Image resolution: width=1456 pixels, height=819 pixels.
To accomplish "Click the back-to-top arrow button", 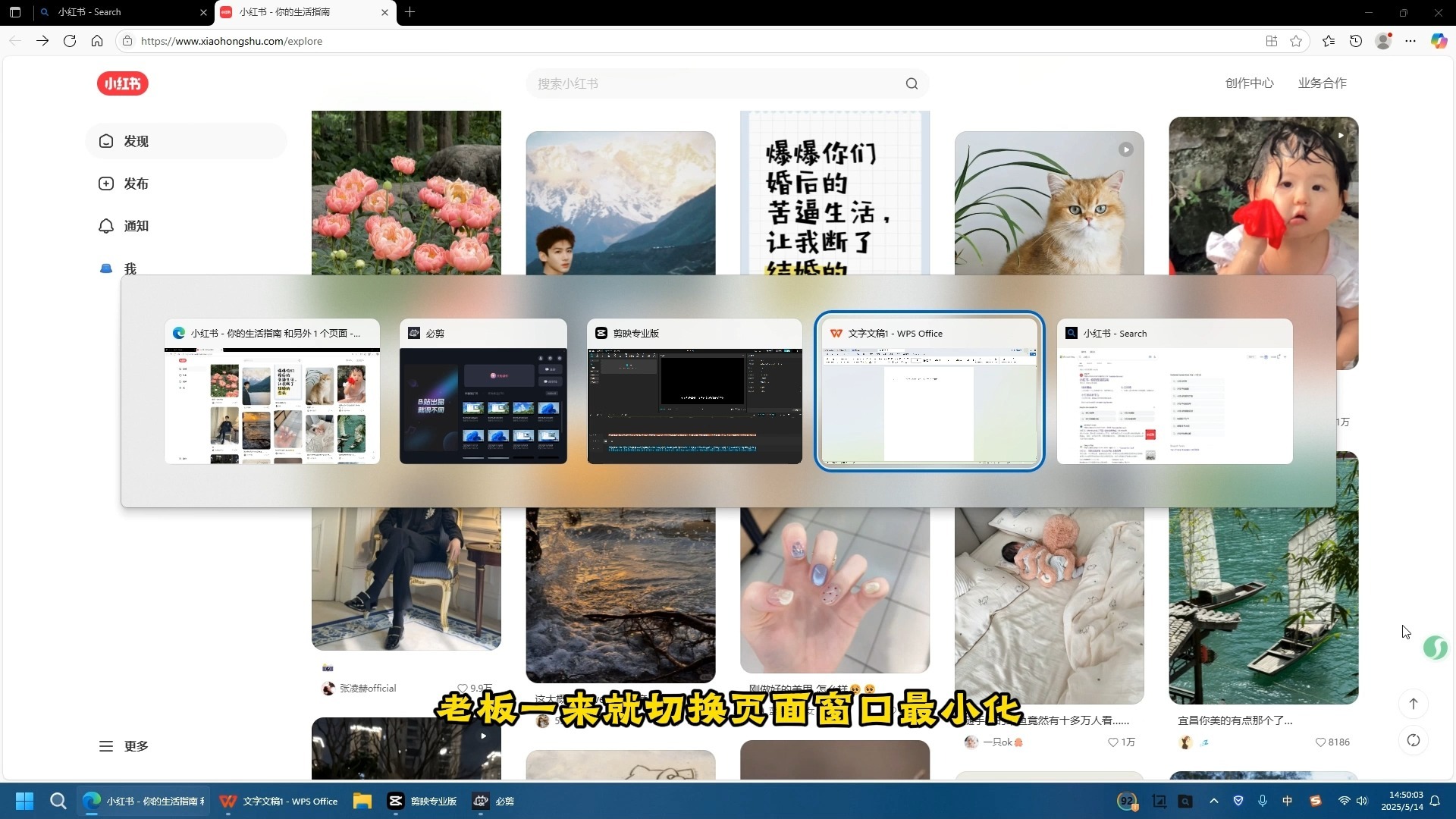I will coord(1414,704).
